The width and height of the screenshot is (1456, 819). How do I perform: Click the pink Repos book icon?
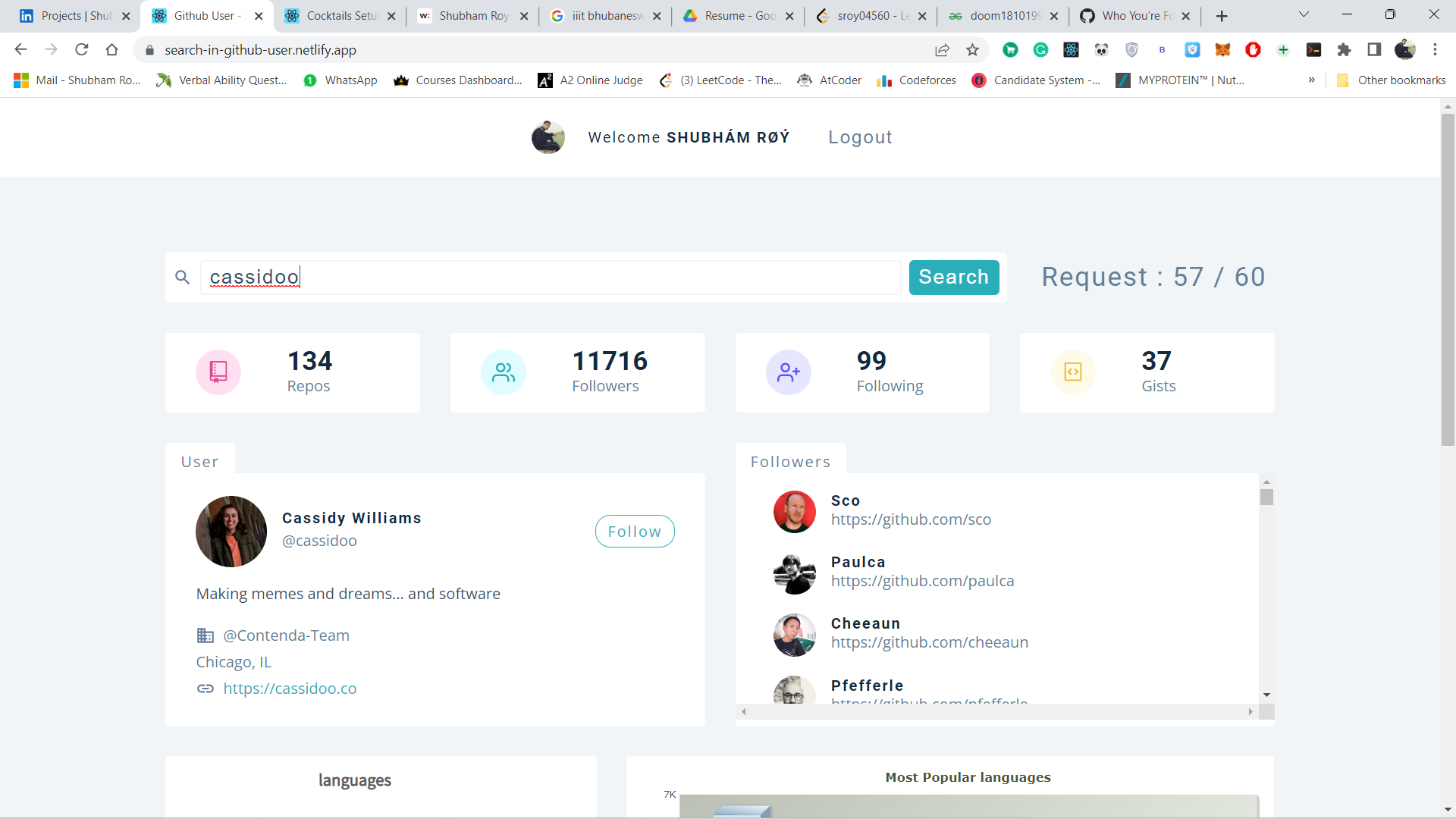[218, 372]
